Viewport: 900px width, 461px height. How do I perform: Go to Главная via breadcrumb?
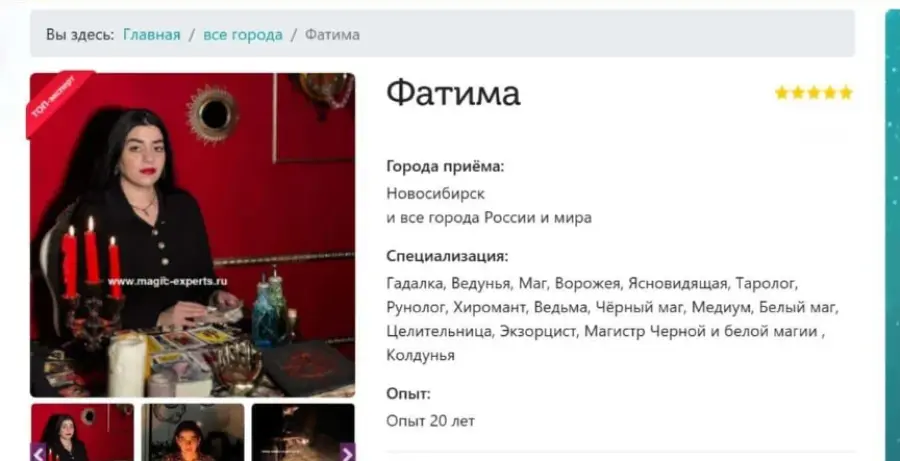pyautogui.click(x=152, y=34)
